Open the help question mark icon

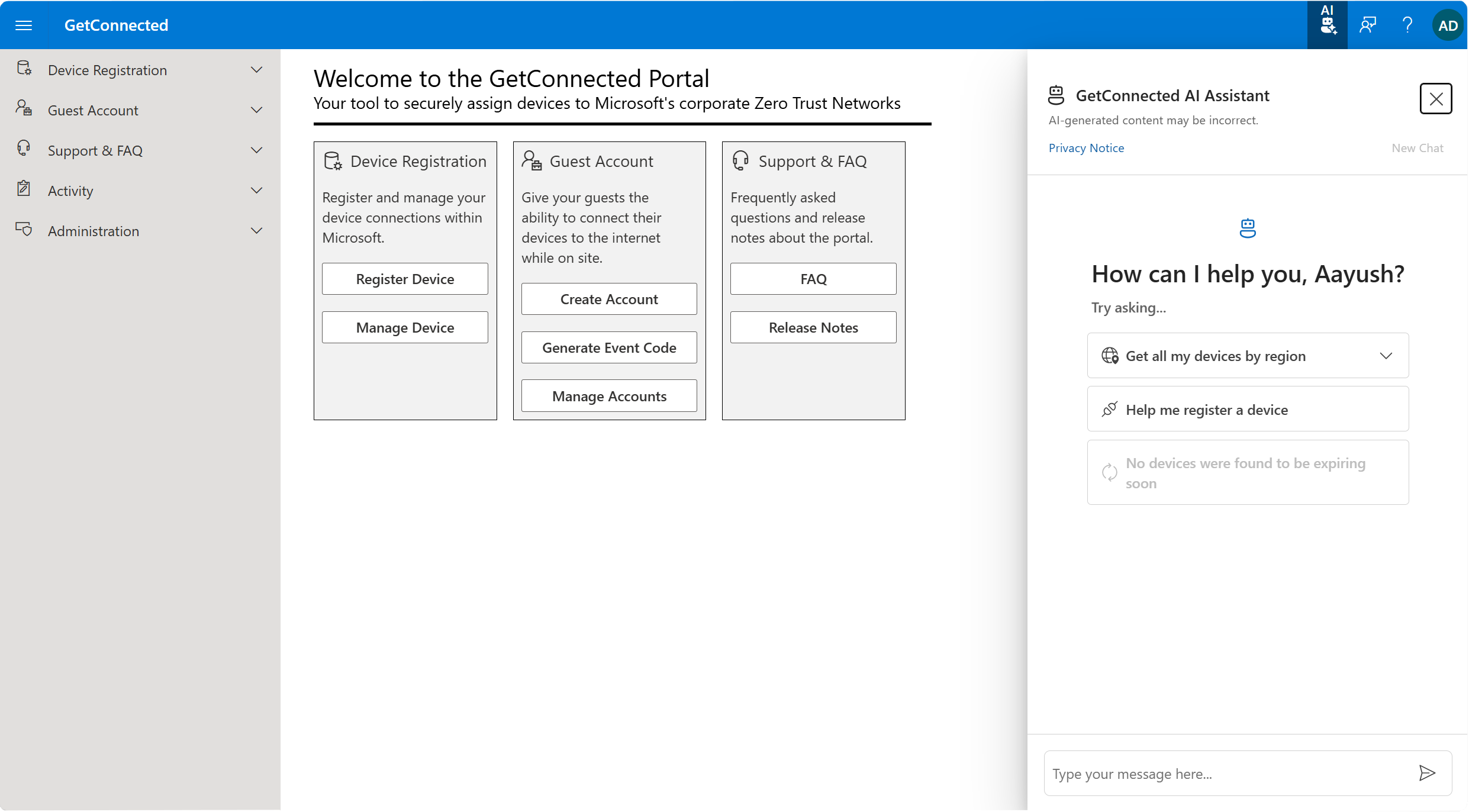click(1407, 25)
